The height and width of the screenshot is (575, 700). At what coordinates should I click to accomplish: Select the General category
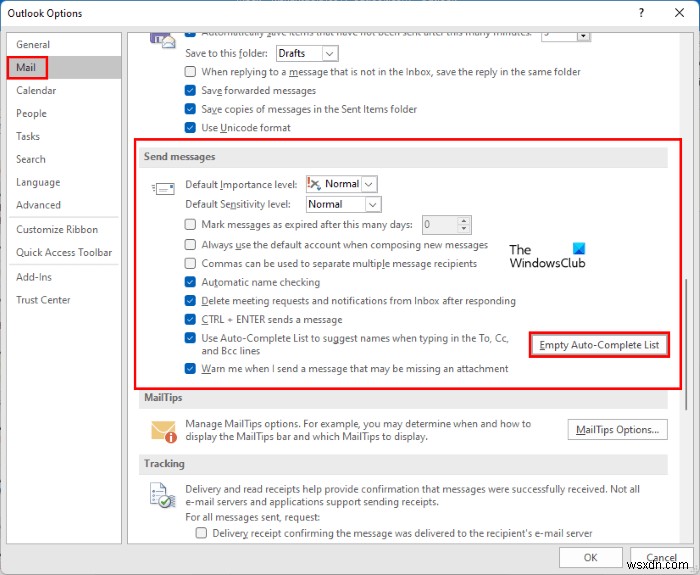pyautogui.click(x=64, y=45)
